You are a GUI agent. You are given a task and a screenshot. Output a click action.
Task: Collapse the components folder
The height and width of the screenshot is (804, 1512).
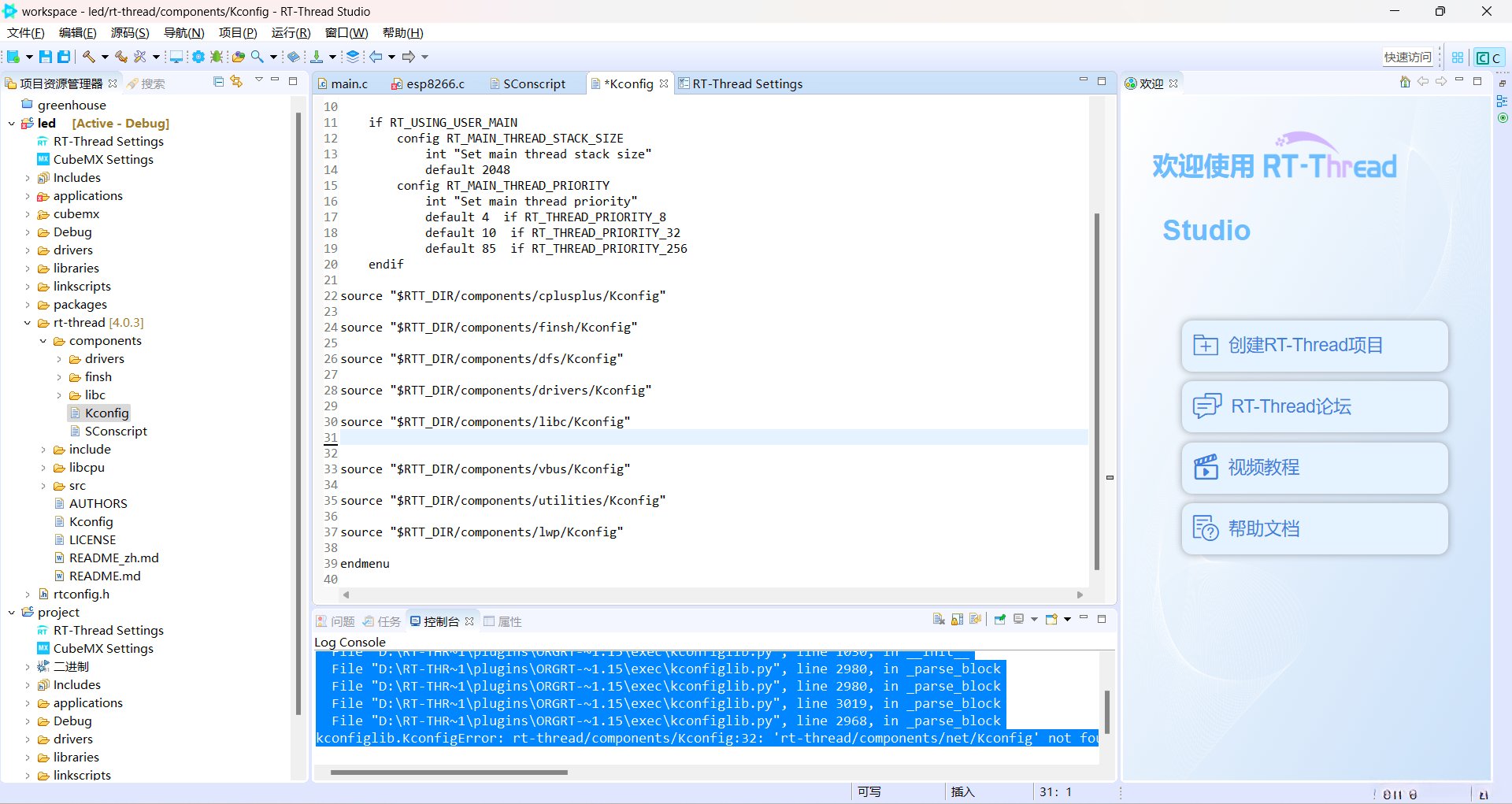click(43, 341)
